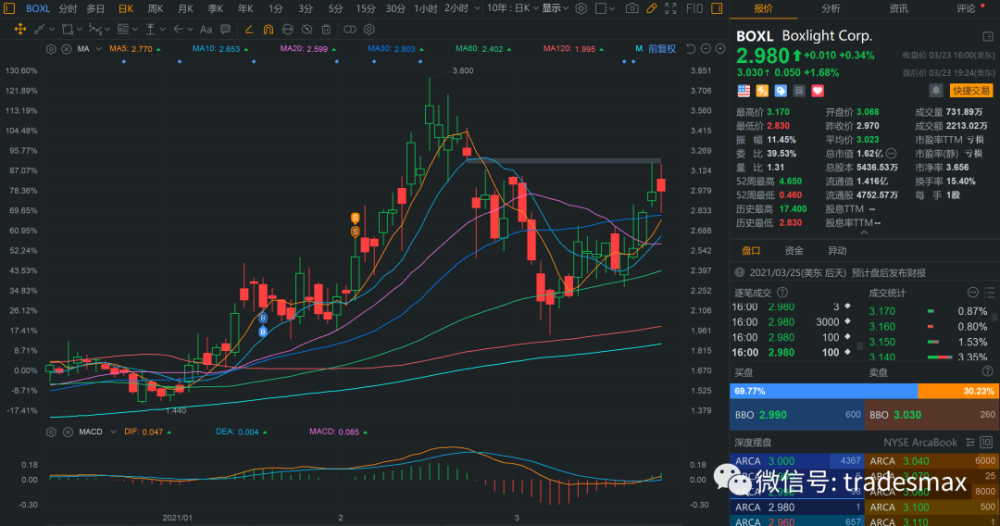The width and height of the screenshot is (1000, 526).
Task: Click the 69.77% buy ratio bar
Action: point(823,391)
